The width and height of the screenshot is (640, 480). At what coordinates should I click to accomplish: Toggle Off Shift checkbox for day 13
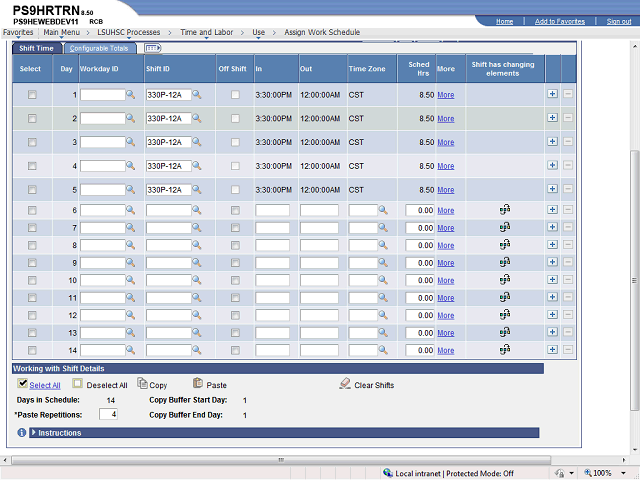click(235, 333)
